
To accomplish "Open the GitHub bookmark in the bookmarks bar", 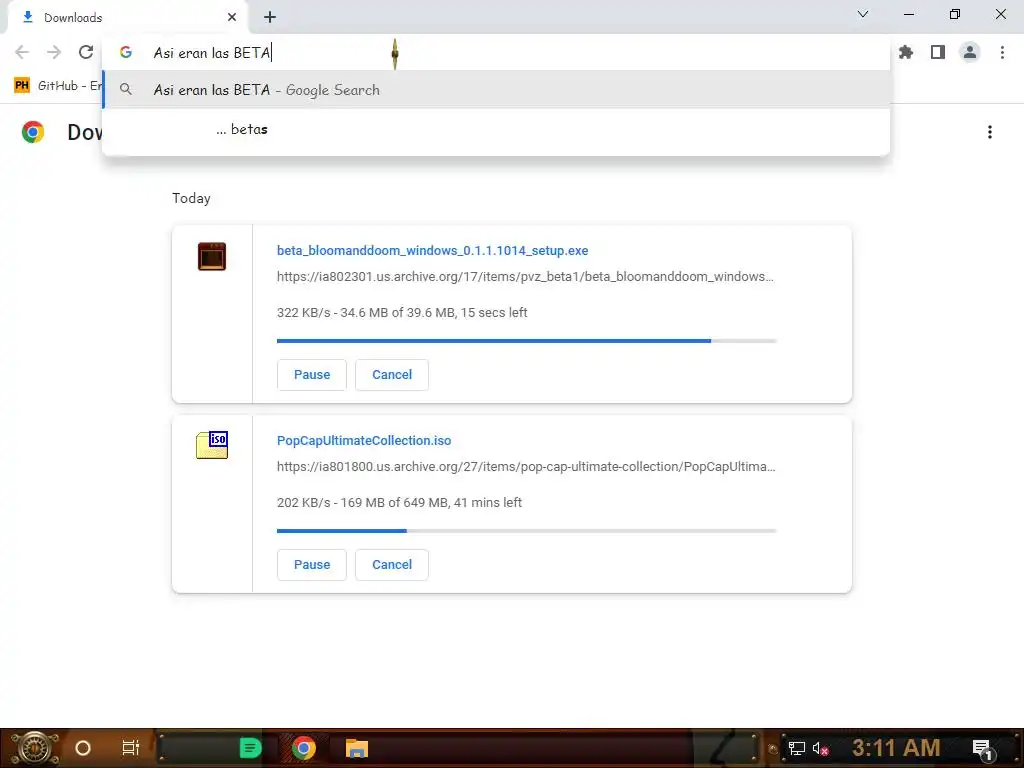I will coord(57,86).
